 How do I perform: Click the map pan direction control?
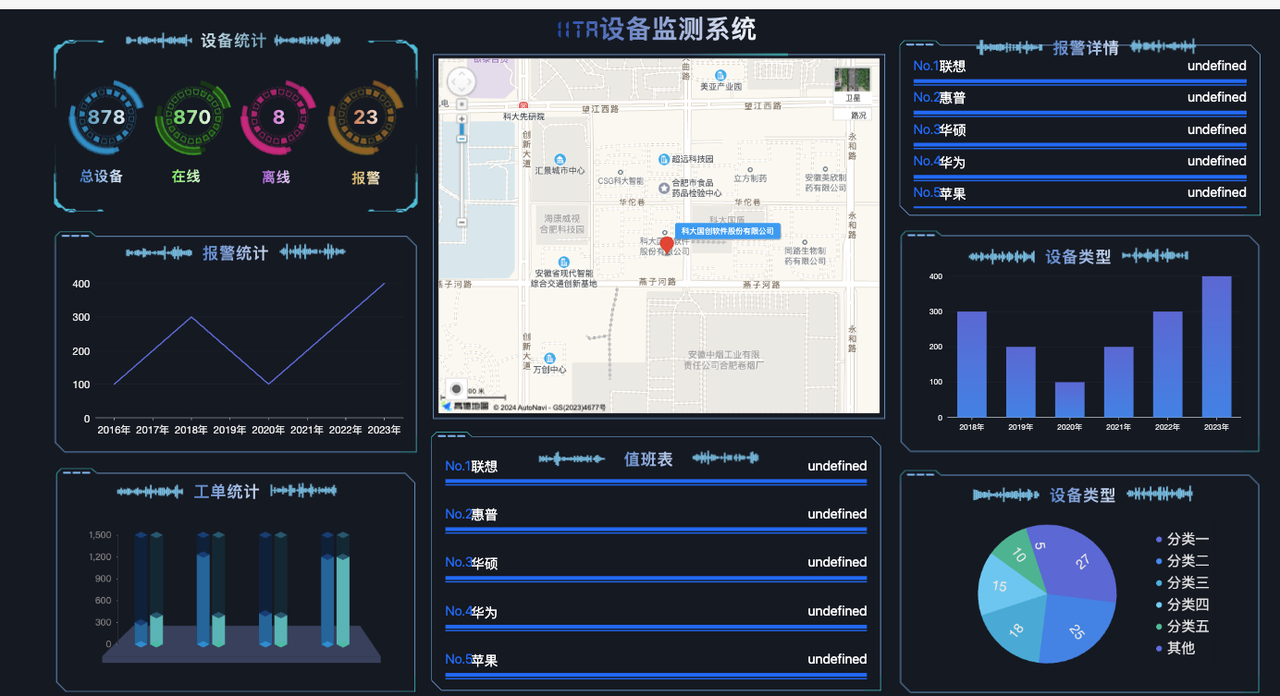pos(461,81)
